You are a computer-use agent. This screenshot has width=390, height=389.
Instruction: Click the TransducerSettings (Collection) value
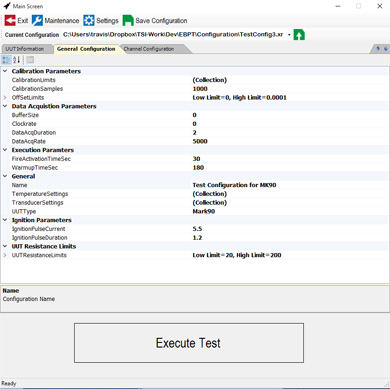coord(210,202)
